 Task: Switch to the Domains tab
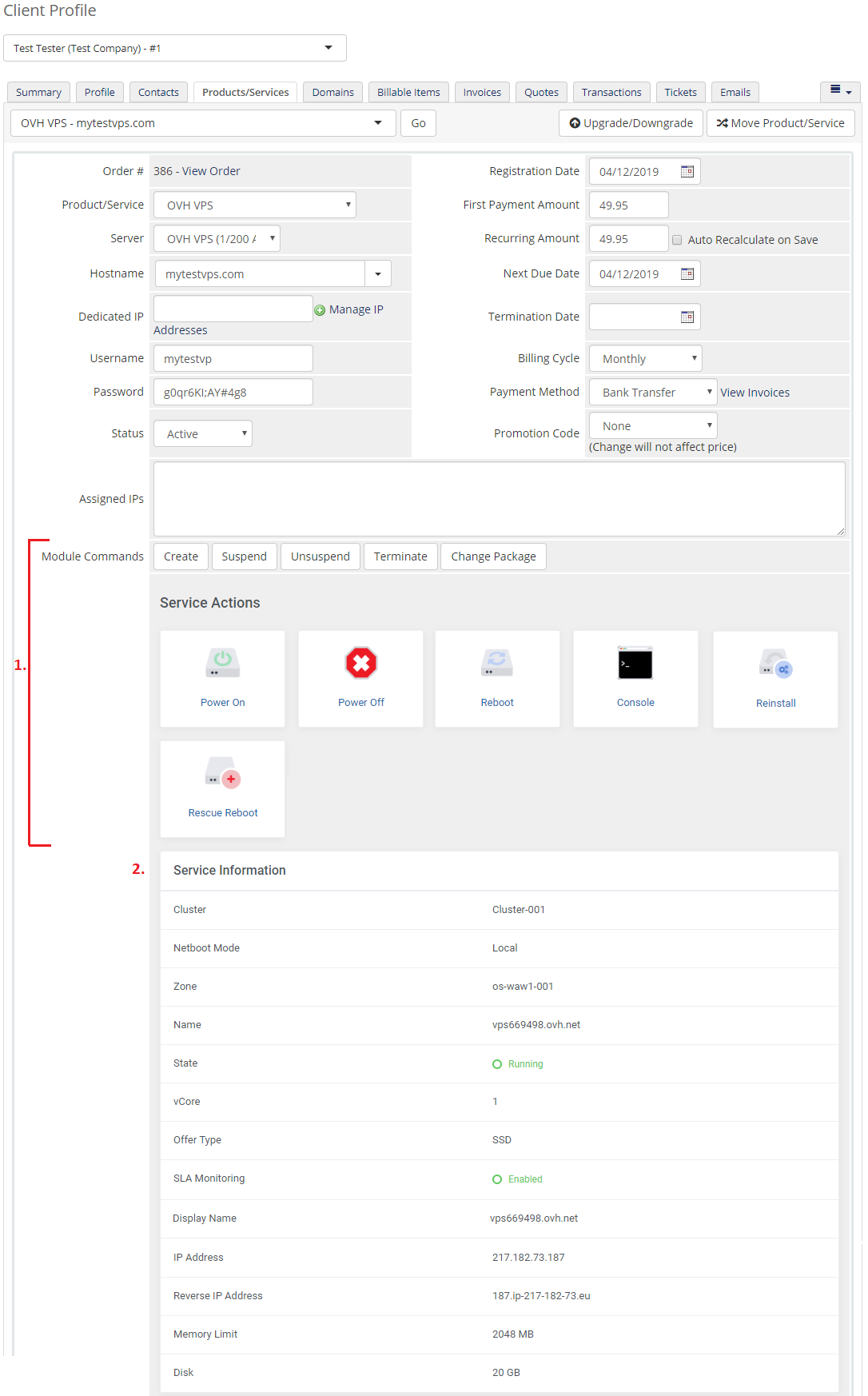333,92
